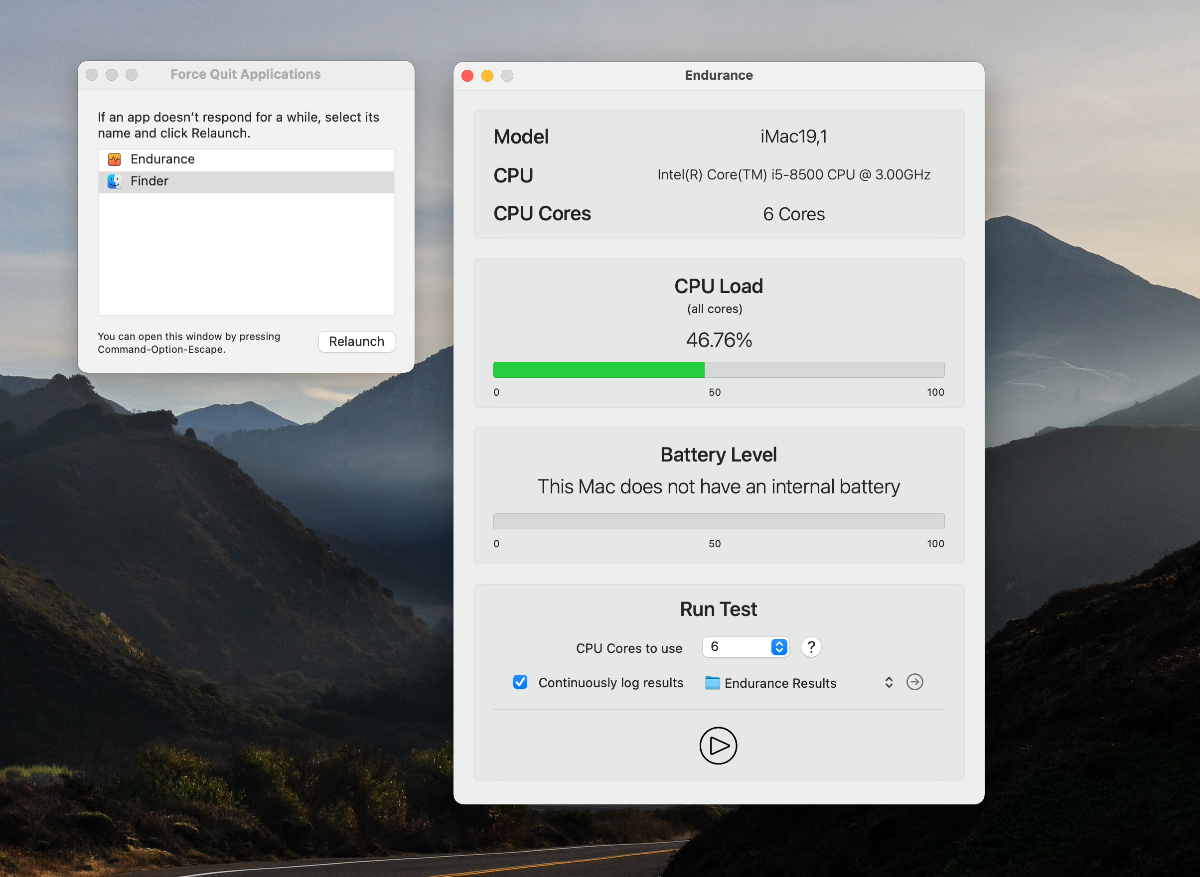Image resolution: width=1200 pixels, height=877 pixels.
Task: Open the CPU Cores to use dropdown
Action: [x=746, y=647]
